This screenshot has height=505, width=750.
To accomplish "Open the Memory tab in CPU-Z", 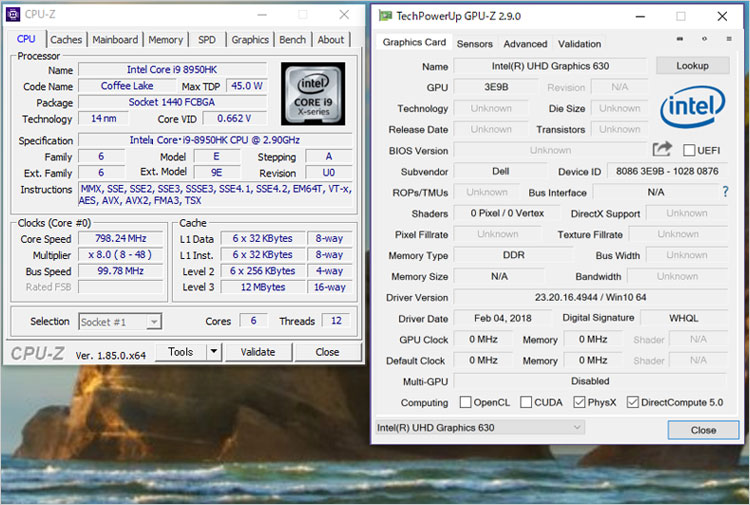I will point(165,40).
